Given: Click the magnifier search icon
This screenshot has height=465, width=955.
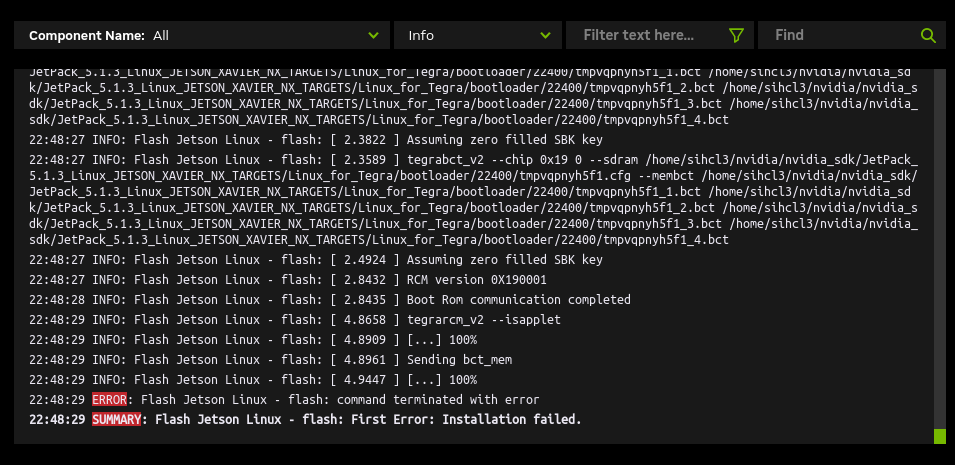Looking at the screenshot, I should (928, 35).
